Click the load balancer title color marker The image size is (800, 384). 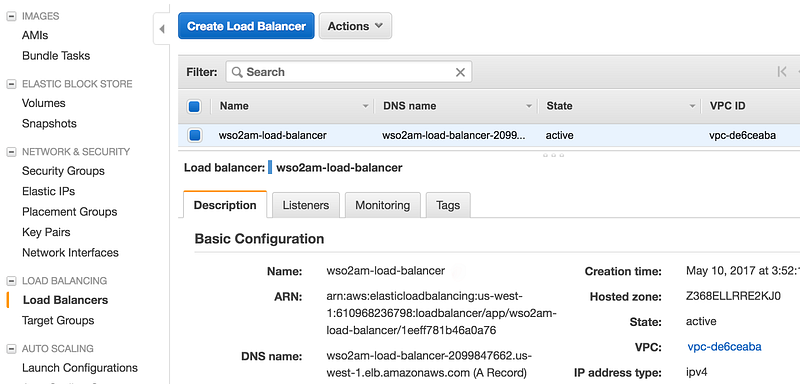coord(270,167)
